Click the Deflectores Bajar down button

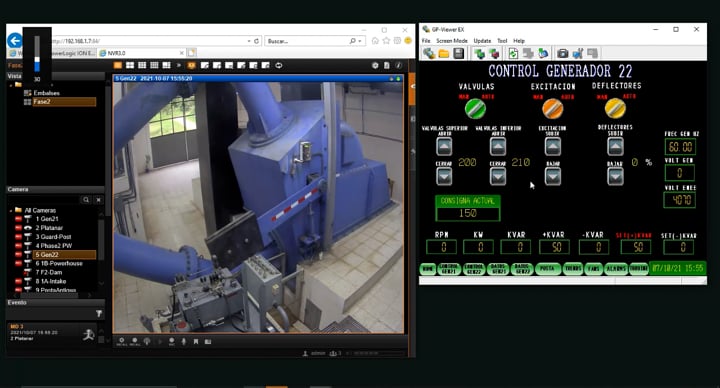pos(615,176)
